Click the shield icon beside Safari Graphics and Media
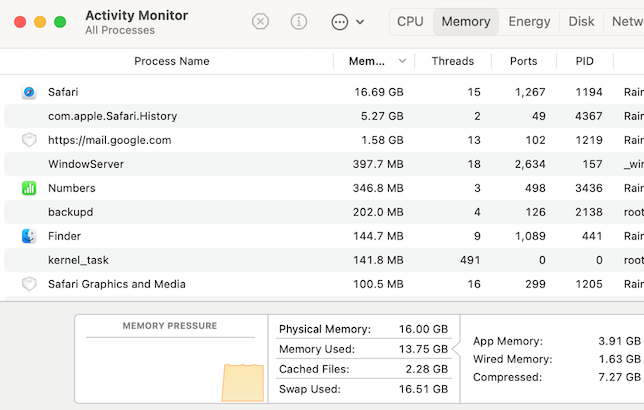This screenshot has width=644, height=410. click(29, 284)
